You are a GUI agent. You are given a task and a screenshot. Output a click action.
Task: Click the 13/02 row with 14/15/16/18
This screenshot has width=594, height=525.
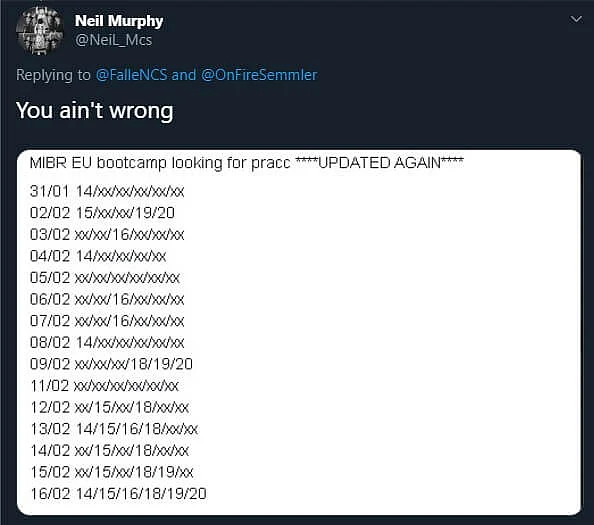114,429
